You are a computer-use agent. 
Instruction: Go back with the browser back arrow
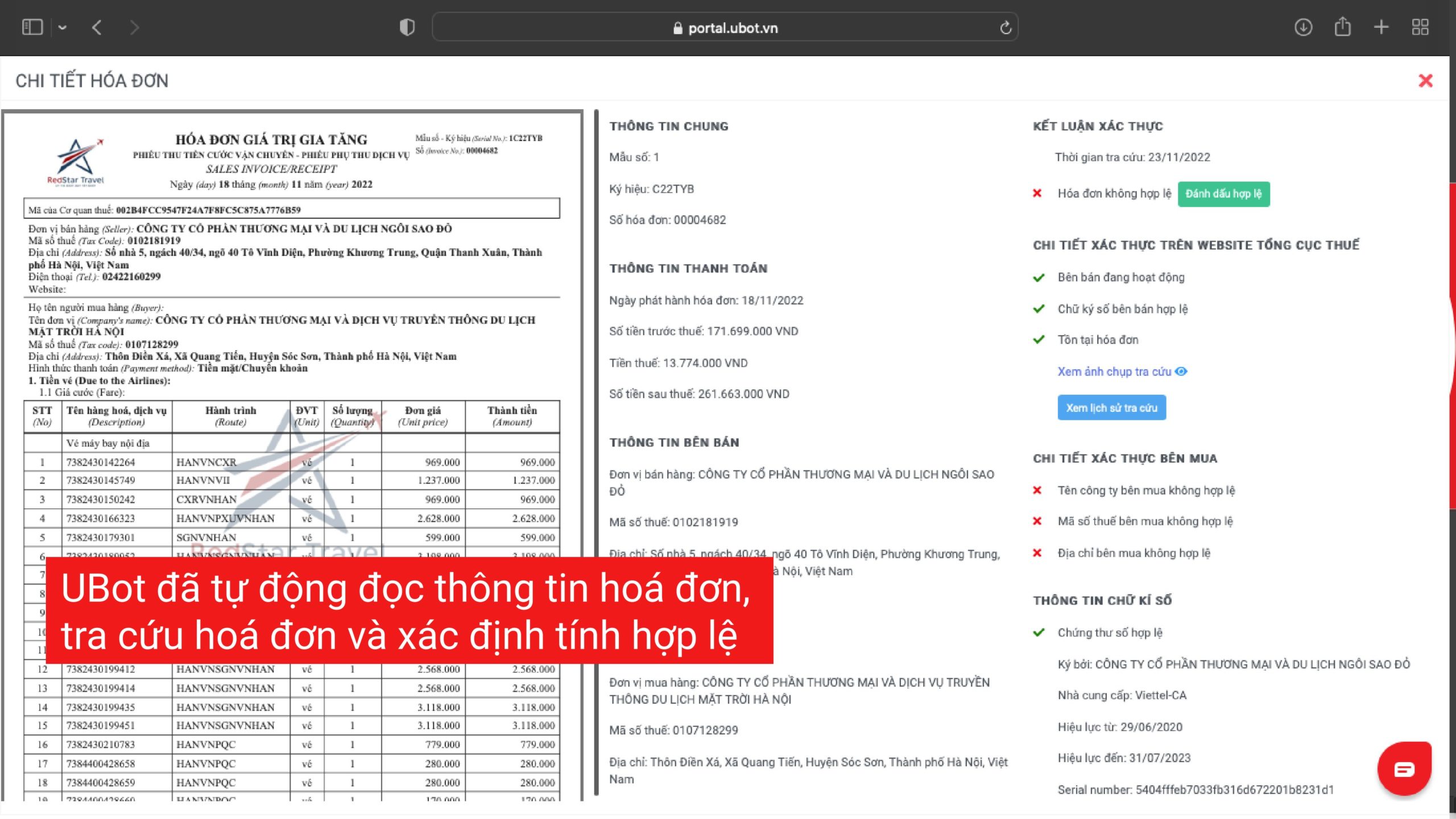[97, 27]
